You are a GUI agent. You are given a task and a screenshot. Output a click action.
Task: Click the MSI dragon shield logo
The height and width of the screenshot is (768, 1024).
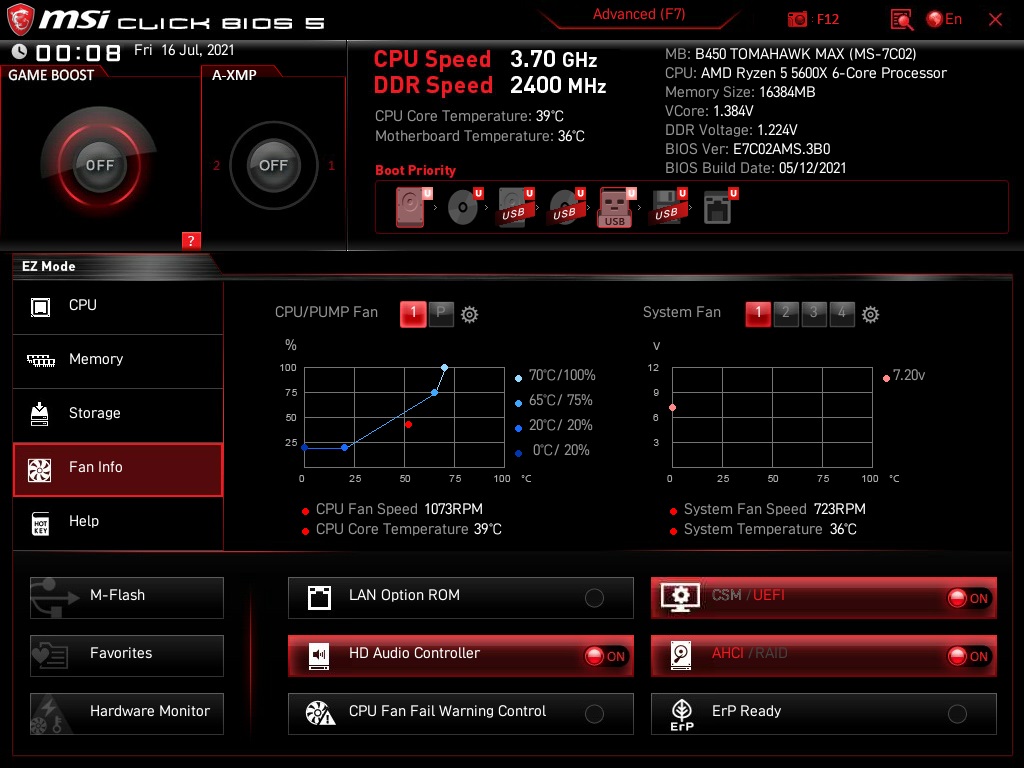[20, 19]
